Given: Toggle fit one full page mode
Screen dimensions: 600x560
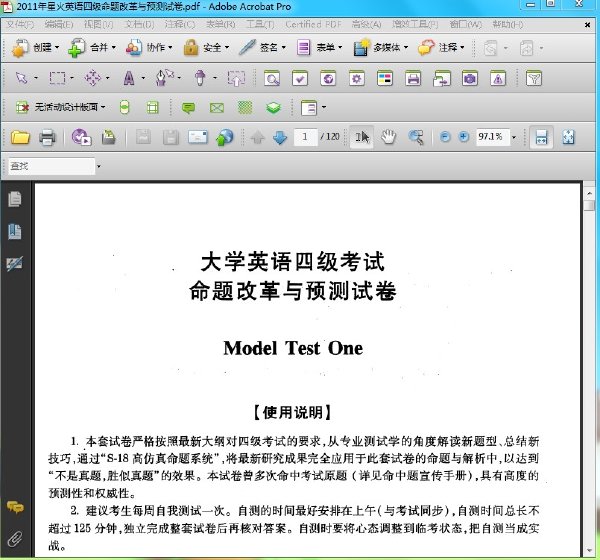Looking at the screenshot, I should coord(568,137).
